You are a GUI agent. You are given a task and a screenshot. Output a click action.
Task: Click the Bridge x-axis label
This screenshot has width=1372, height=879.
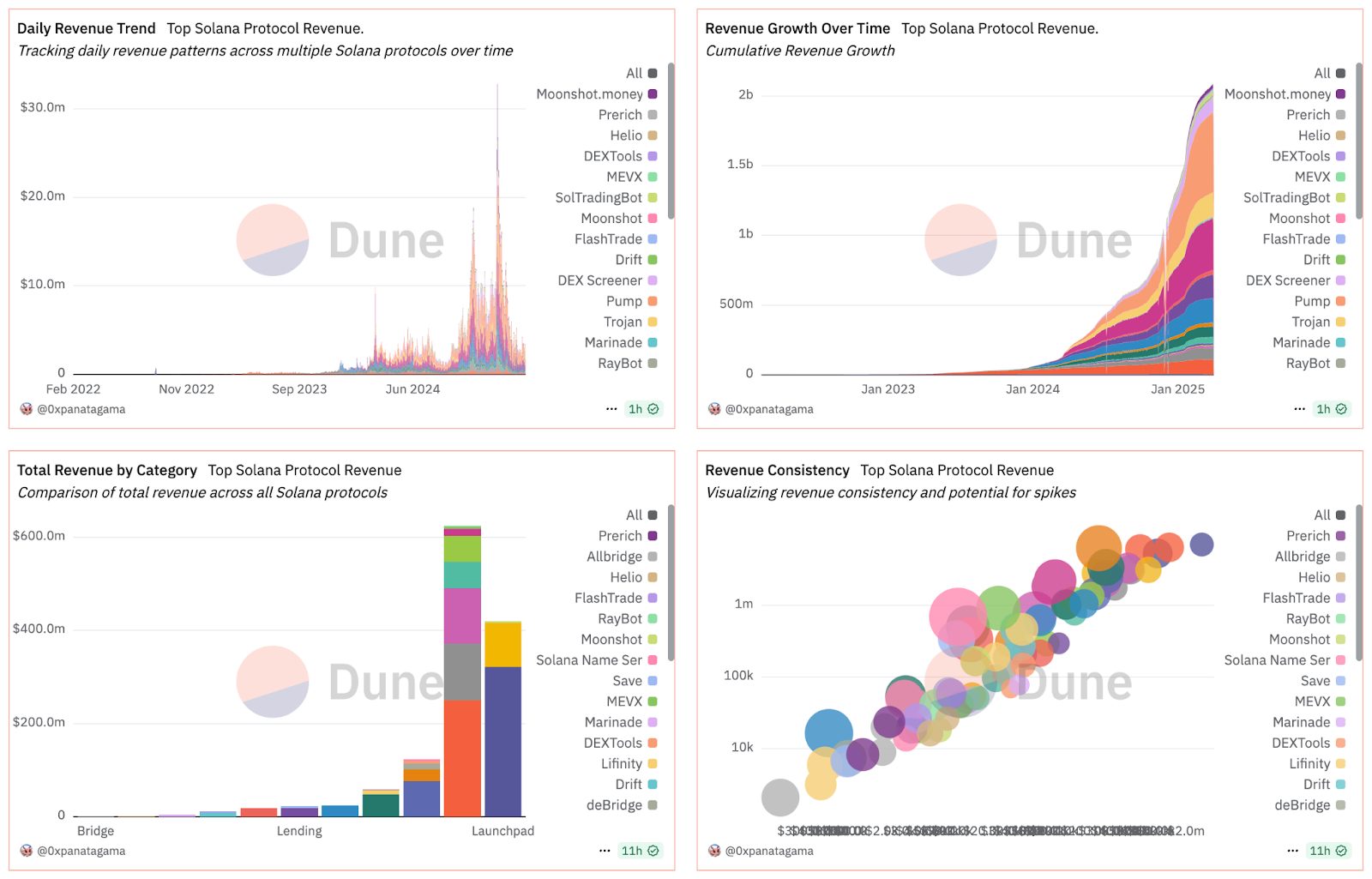(95, 831)
